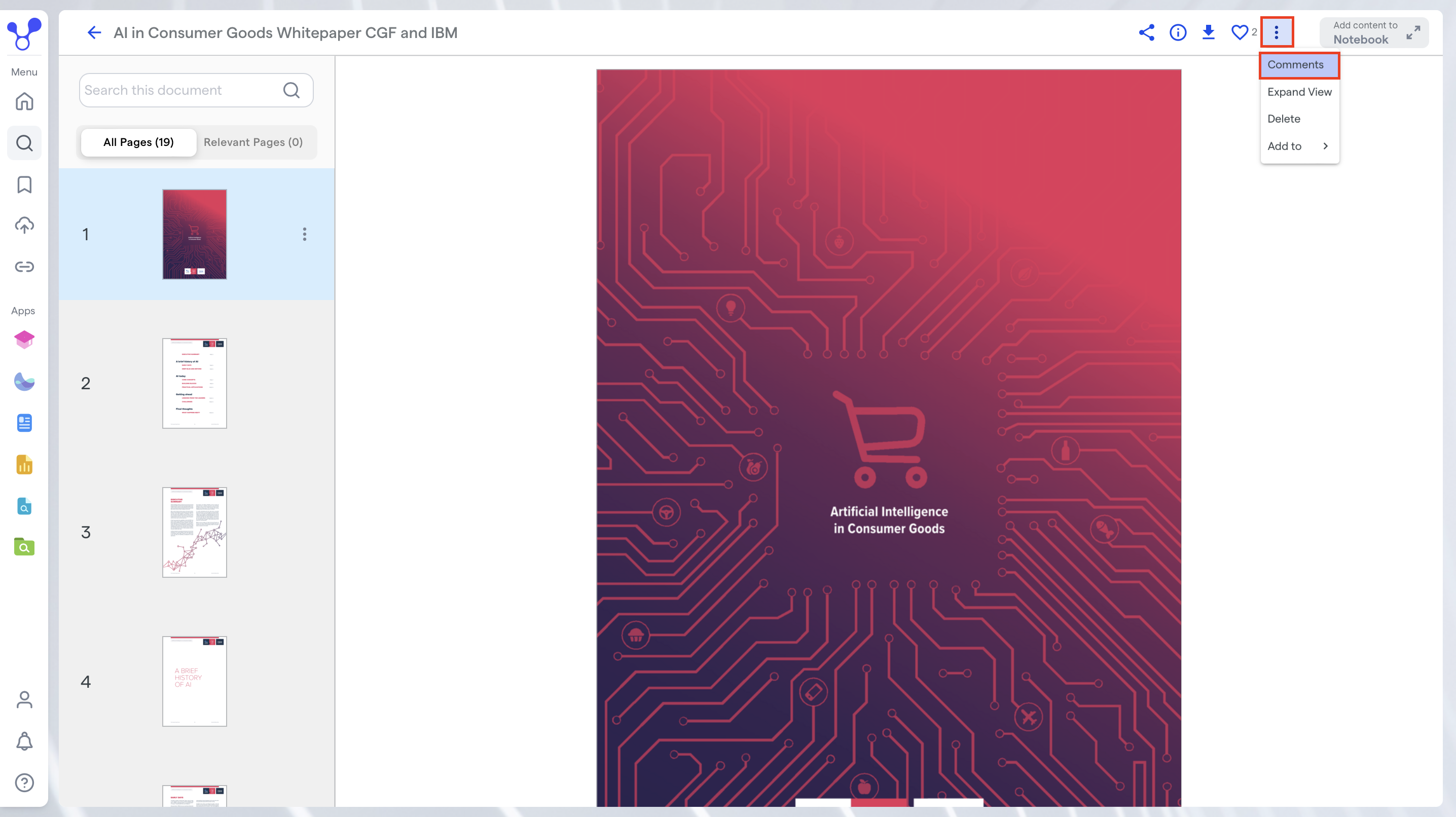Select page 4 thumbnail
1456x817 pixels.
(x=195, y=681)
